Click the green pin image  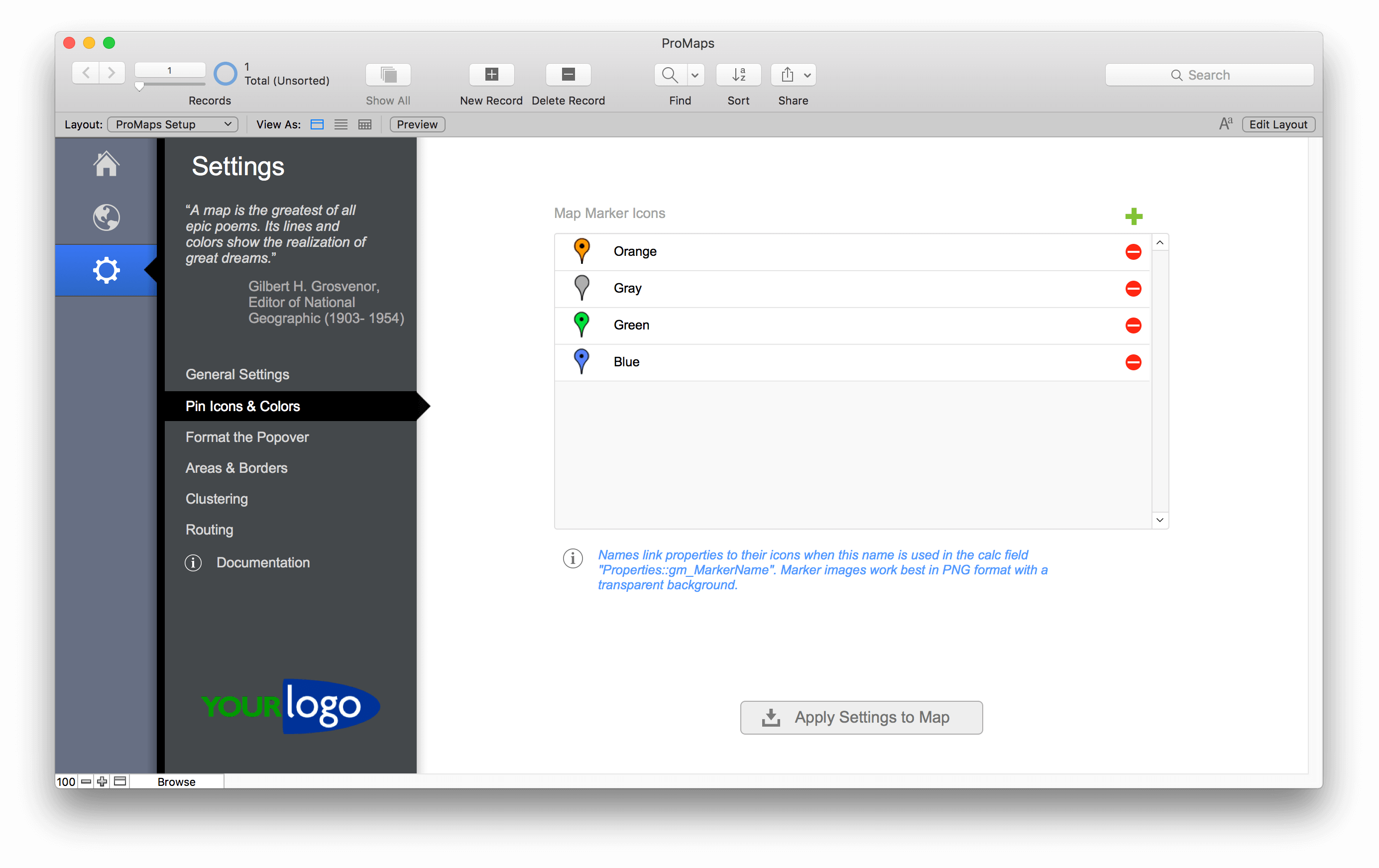click(582, 325)
